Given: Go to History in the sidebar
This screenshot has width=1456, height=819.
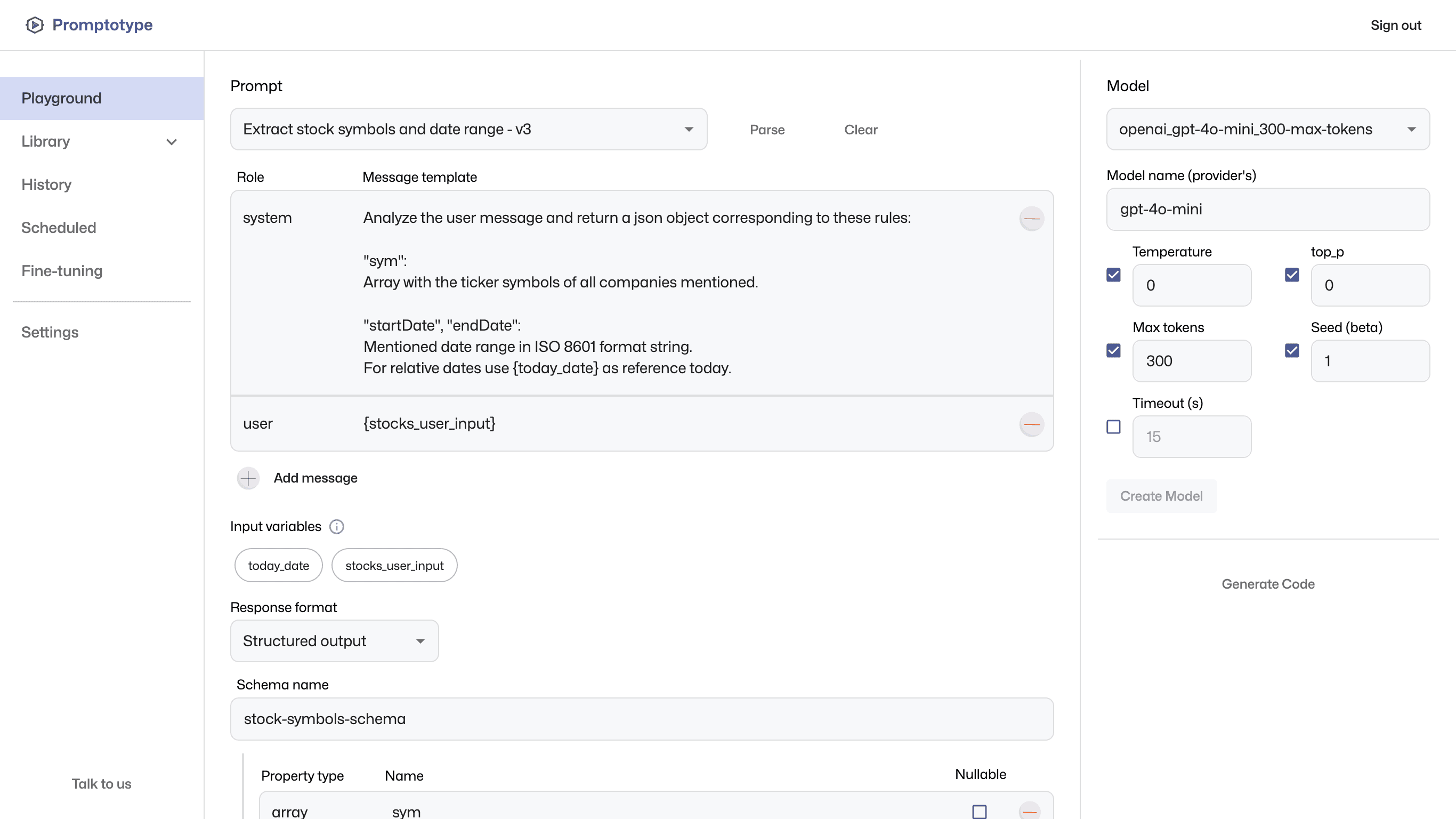Looking at the screenshot, I should 46,185.
